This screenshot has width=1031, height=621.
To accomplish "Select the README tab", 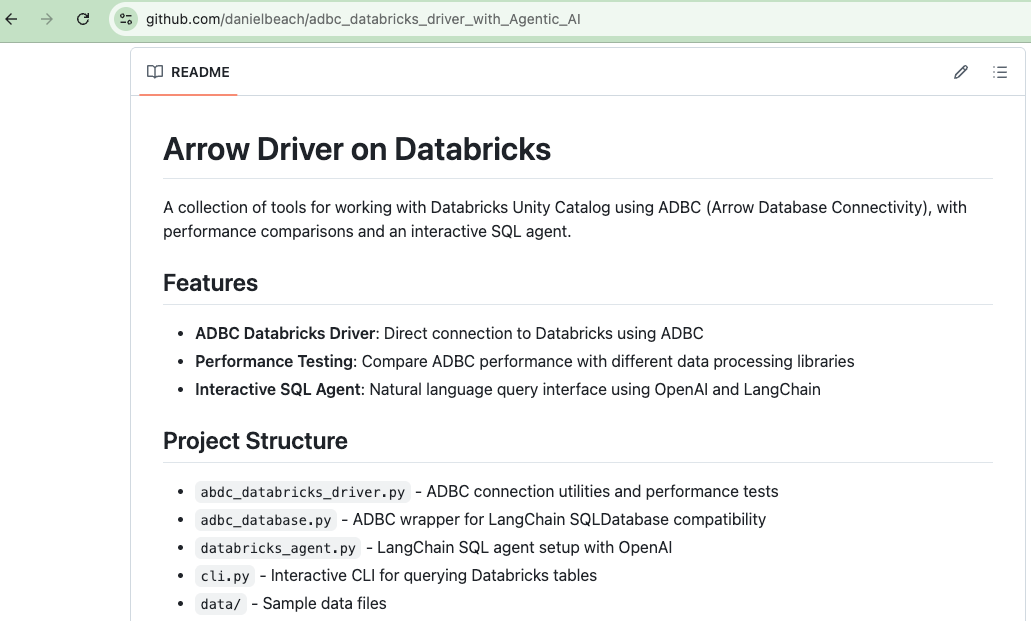I will (188, 72).
